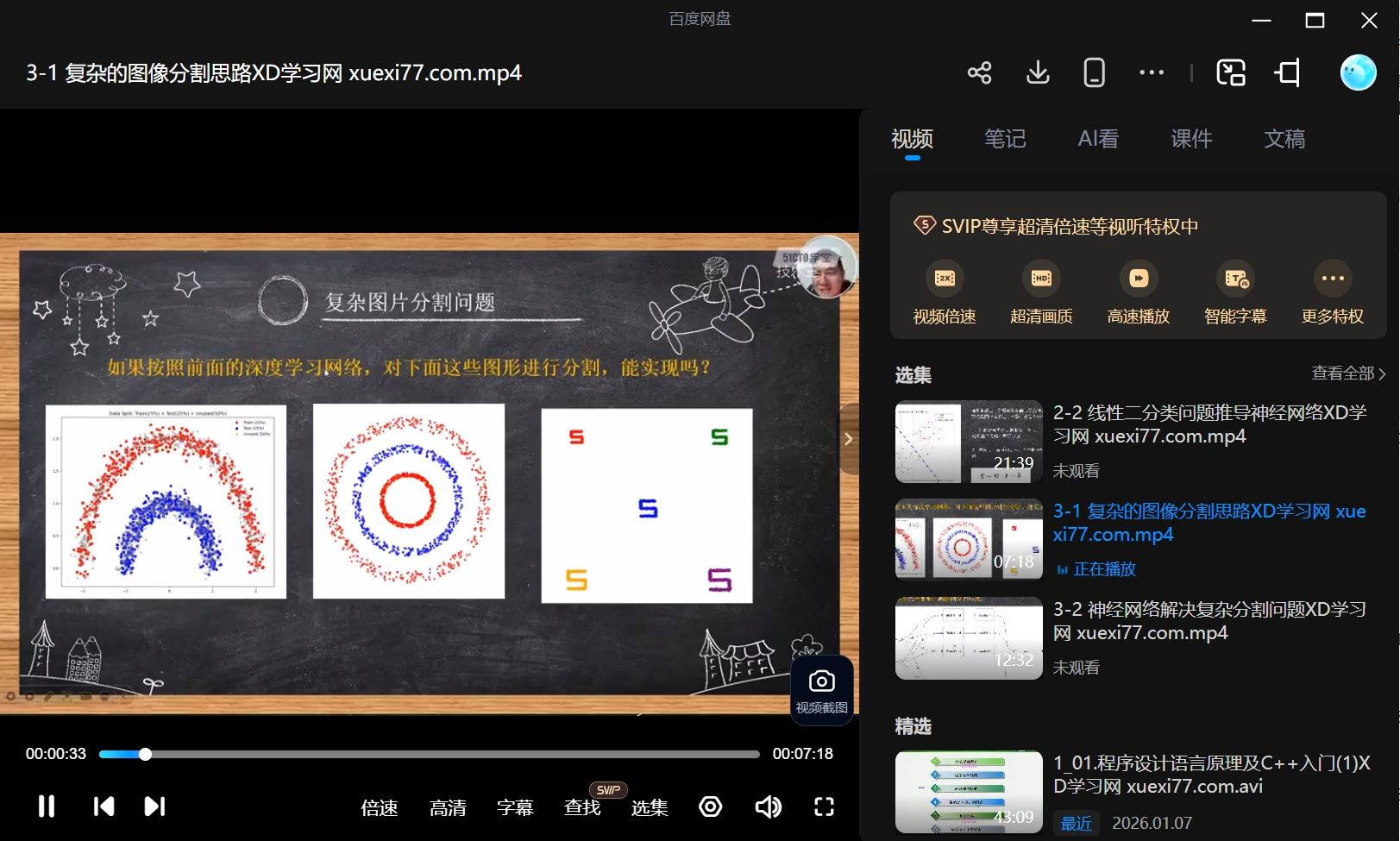The image size is (1400, 841).
Task: Open the 3-2 神经网络 video thumbnail
Action: (969, 638)
